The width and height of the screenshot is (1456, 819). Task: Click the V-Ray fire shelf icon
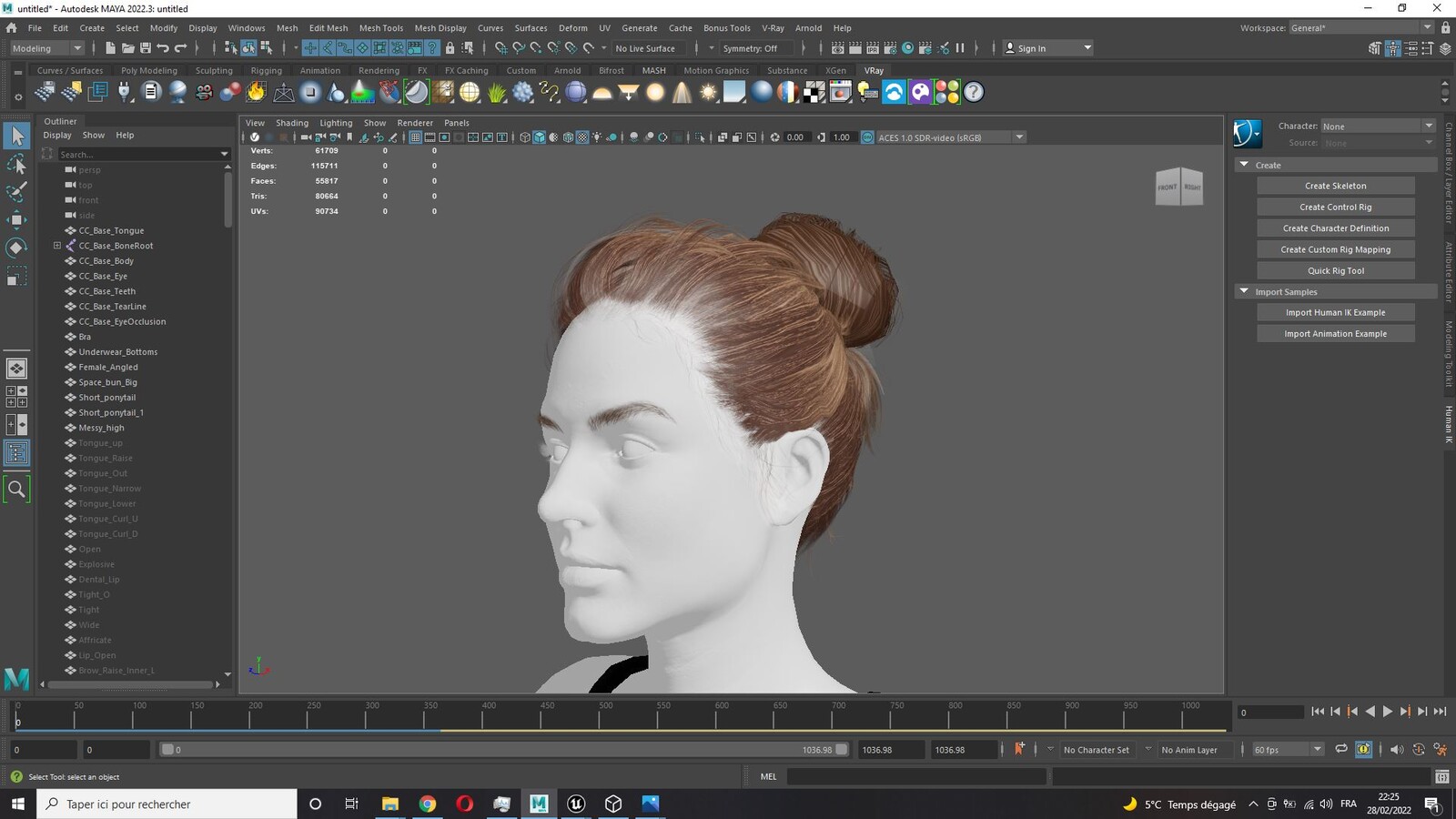click(257, 92)
